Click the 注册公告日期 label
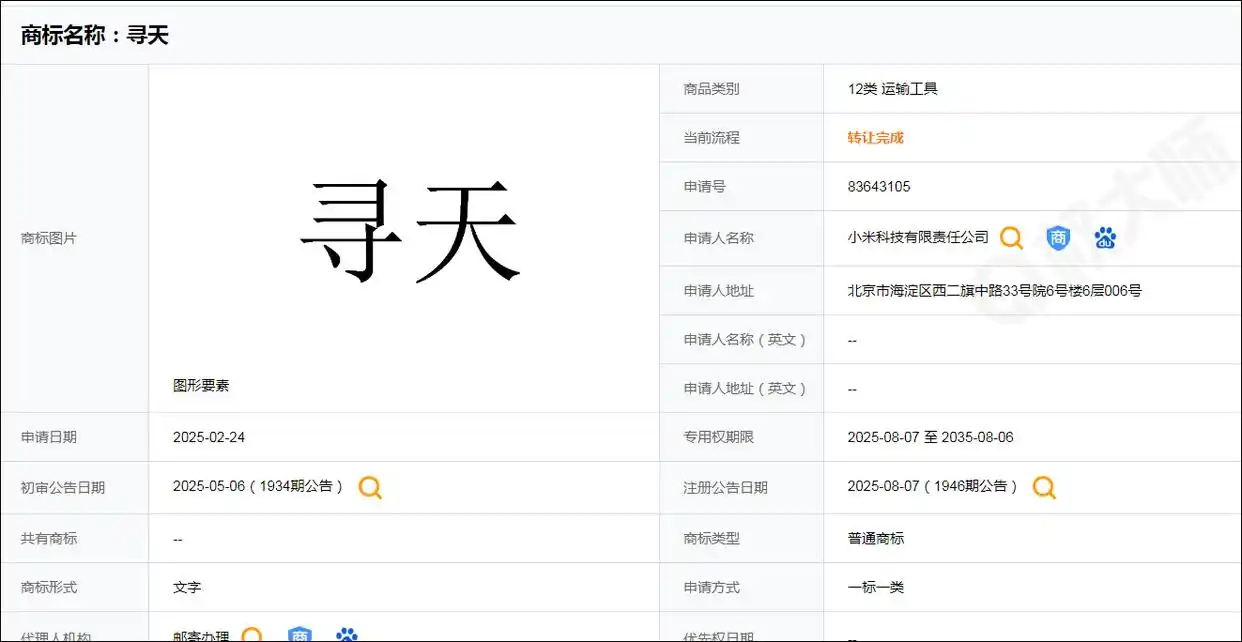 pos(726,487)
